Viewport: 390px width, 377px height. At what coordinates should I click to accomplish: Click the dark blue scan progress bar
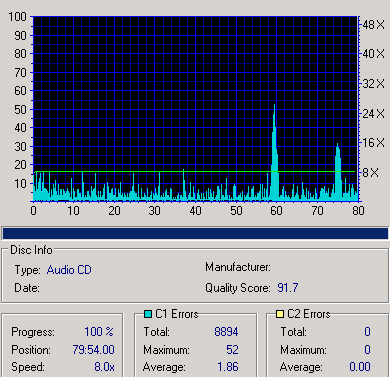pyautogui.click(x=195, y=234)
